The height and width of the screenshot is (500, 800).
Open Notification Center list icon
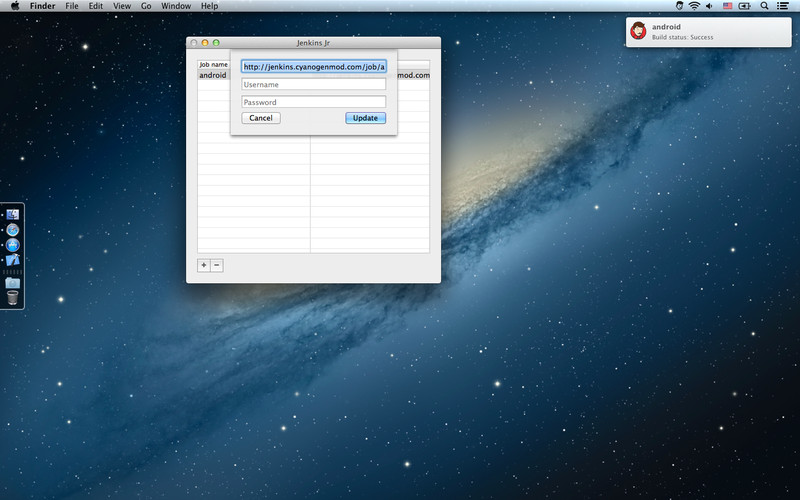tap(782, 6)
